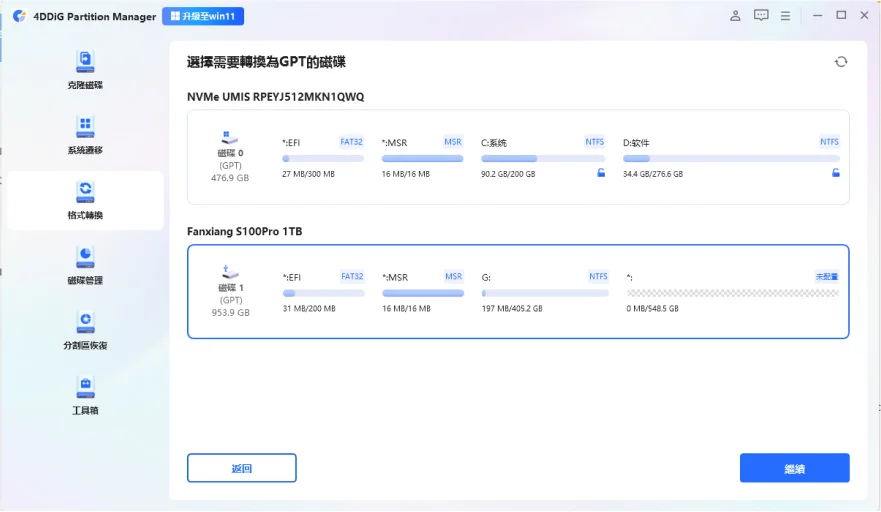Click the unallocated 548.5 GB space bar
Image resolution: width=881 pixels, height=512 pixels.
(x=733, y=293)
